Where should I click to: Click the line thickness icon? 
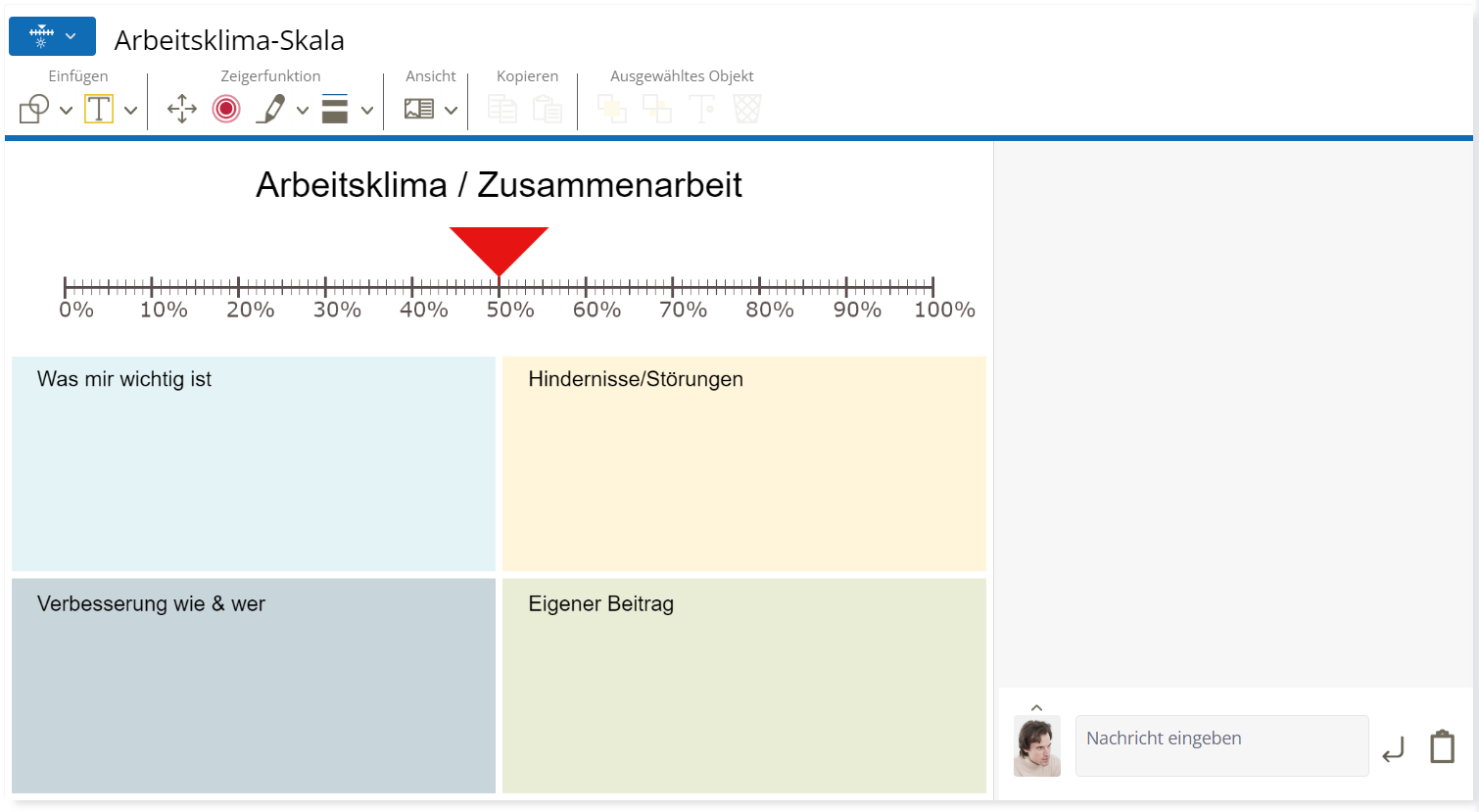(335, 109)
